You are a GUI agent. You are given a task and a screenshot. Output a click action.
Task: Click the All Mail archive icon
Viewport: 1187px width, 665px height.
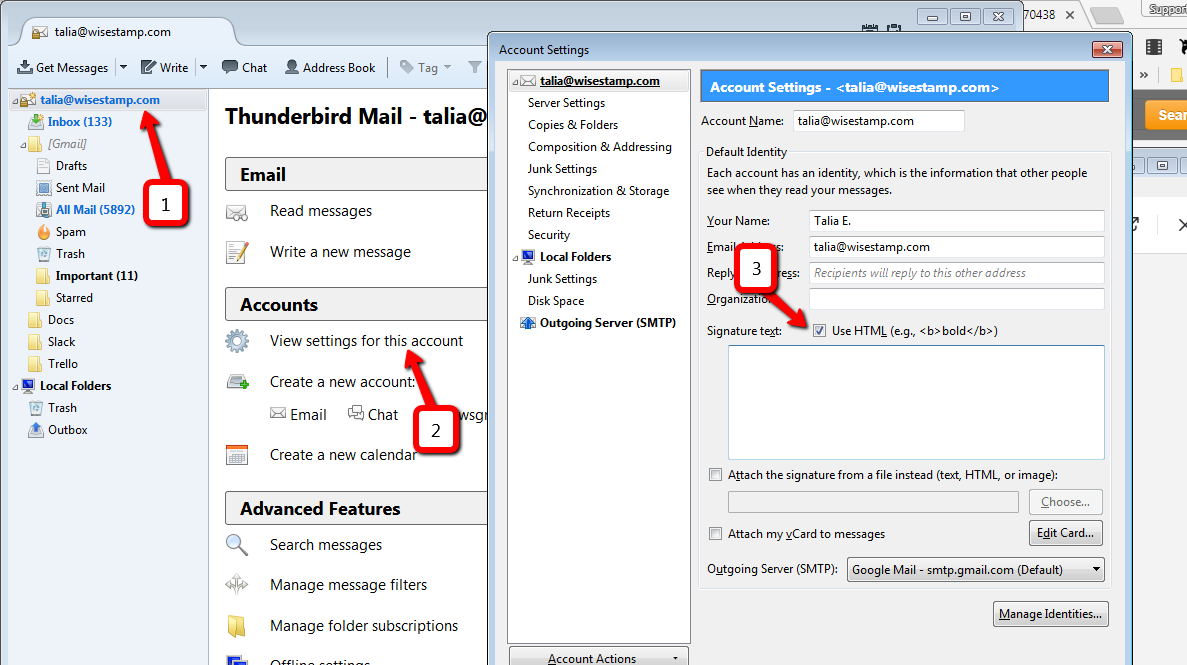pos(44,210)
